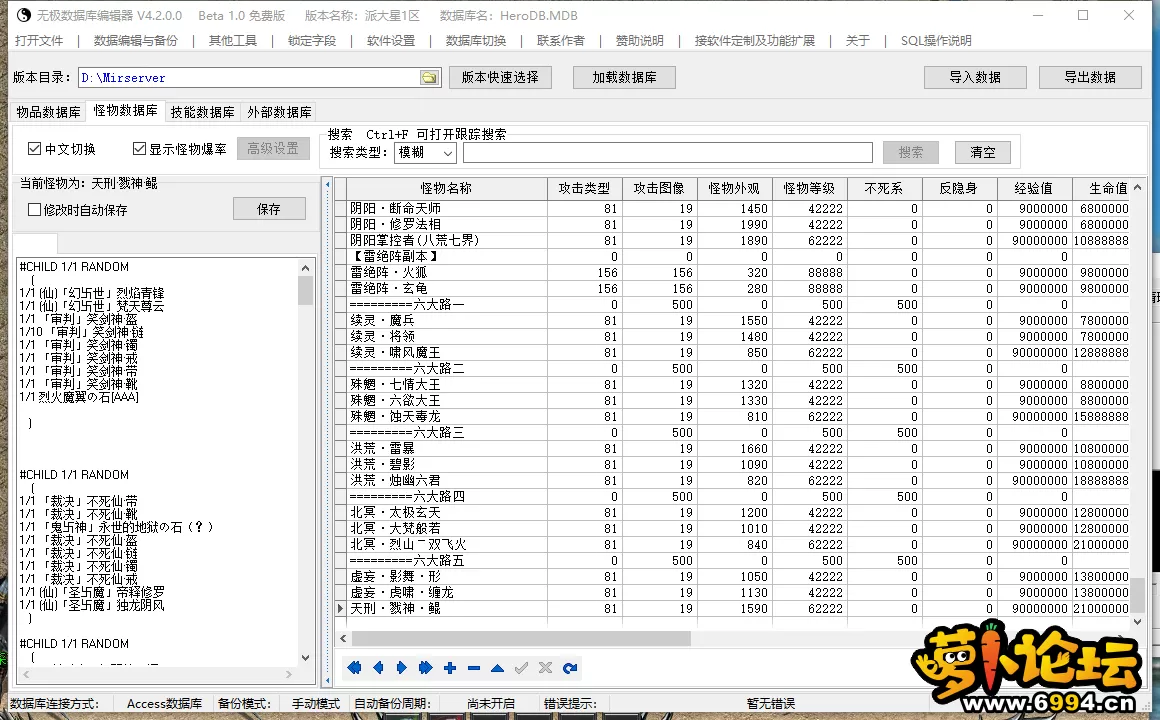This screenshot has width=1160, height=720.
Task: Click greyed 搜索 button
Action: tap(911, 152)
